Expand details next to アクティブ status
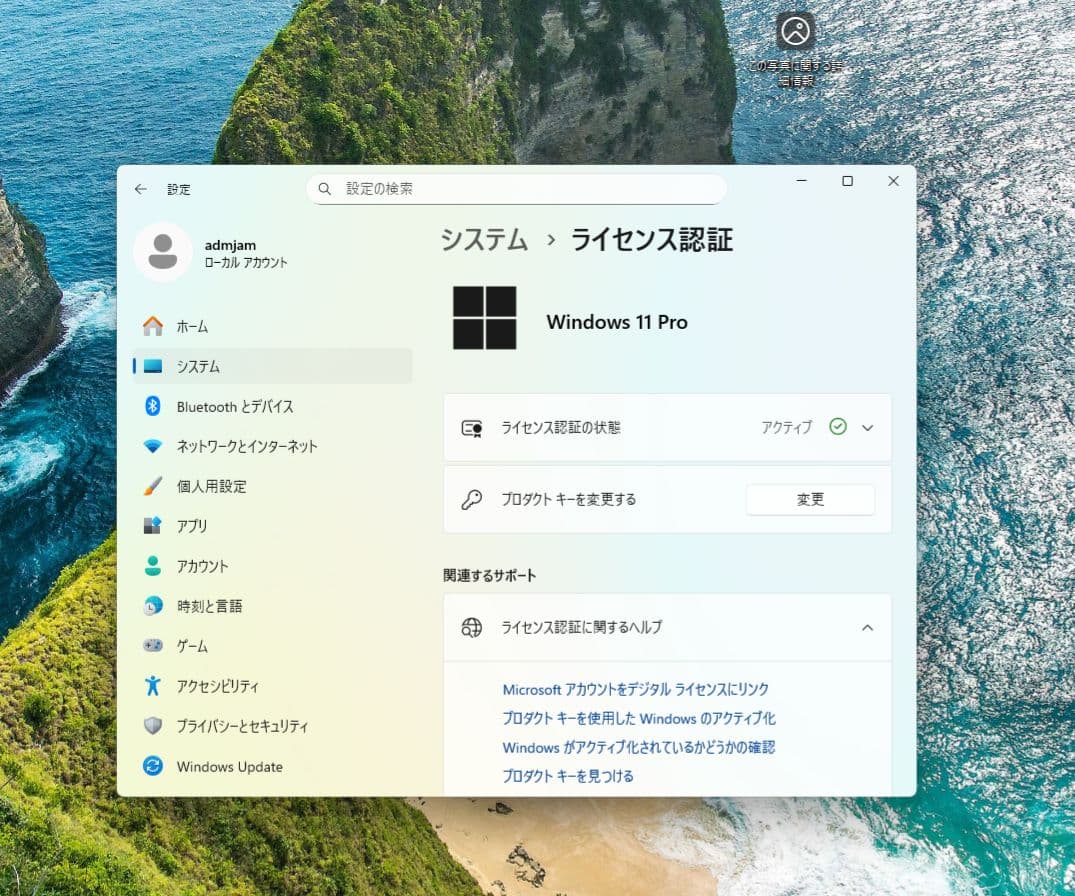1075x896 pixels. click(867, 427)
